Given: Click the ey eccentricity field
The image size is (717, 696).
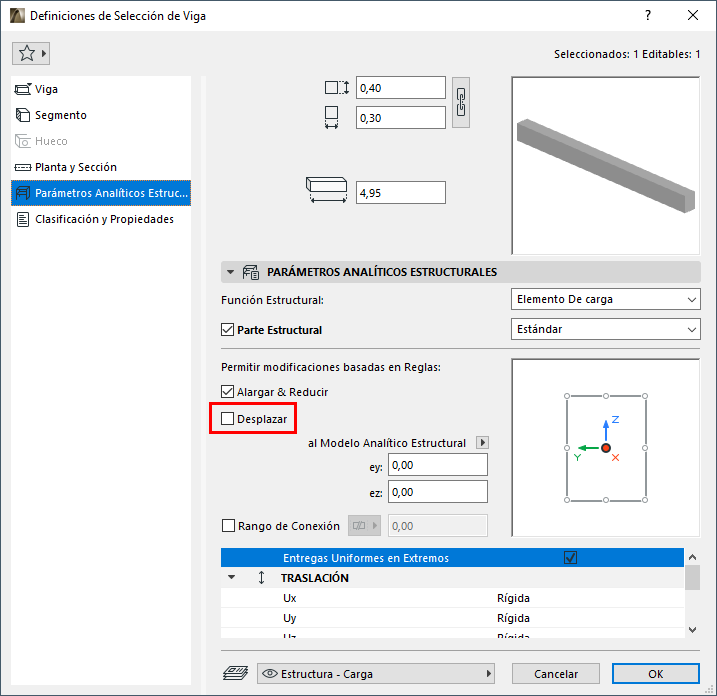Looking at the screenshot, I should (438, 465).
